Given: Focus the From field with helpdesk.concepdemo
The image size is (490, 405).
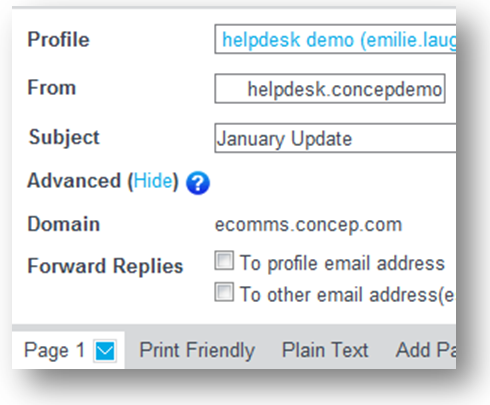Looking at the screenshot, I should point(330,89).
